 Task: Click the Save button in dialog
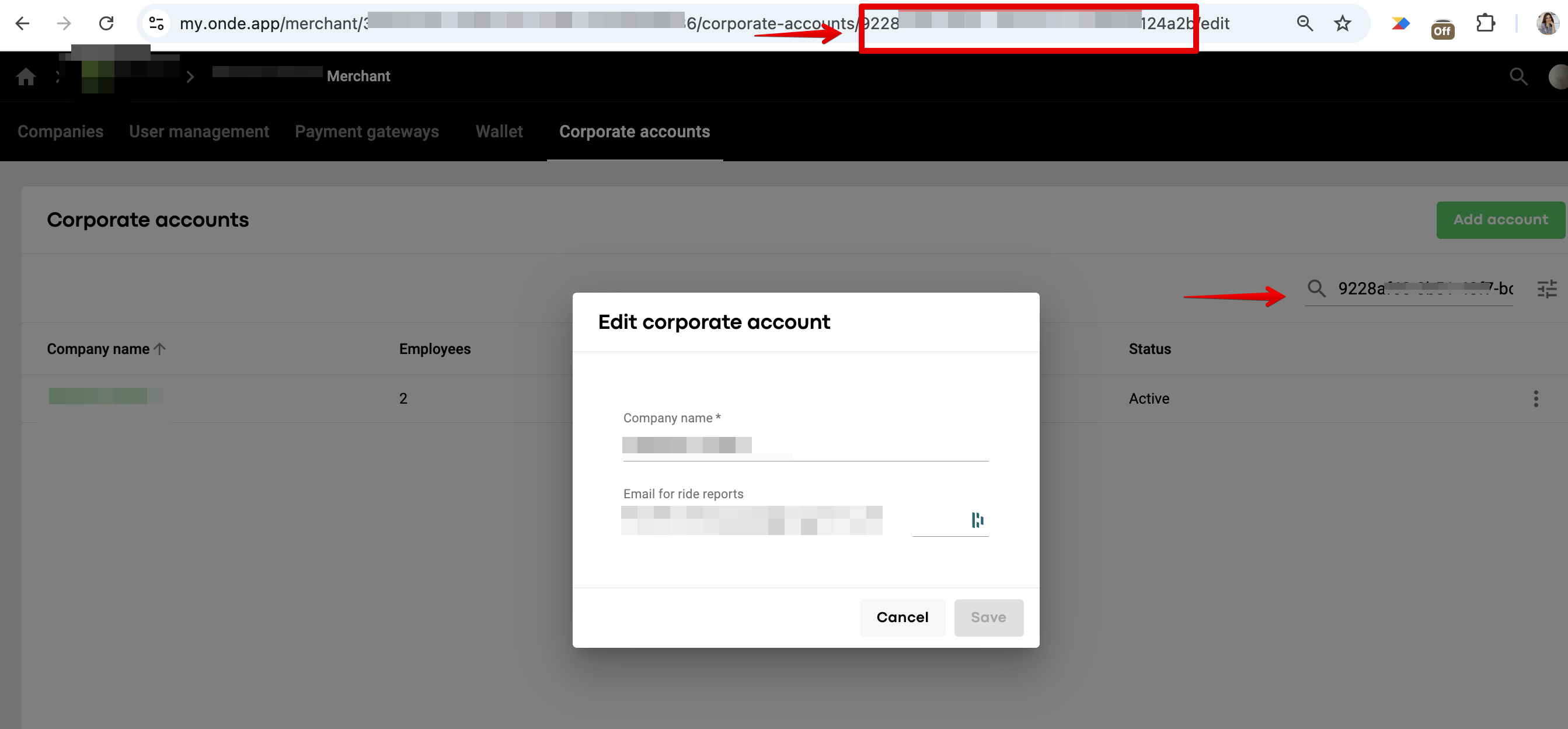(988, 617)
